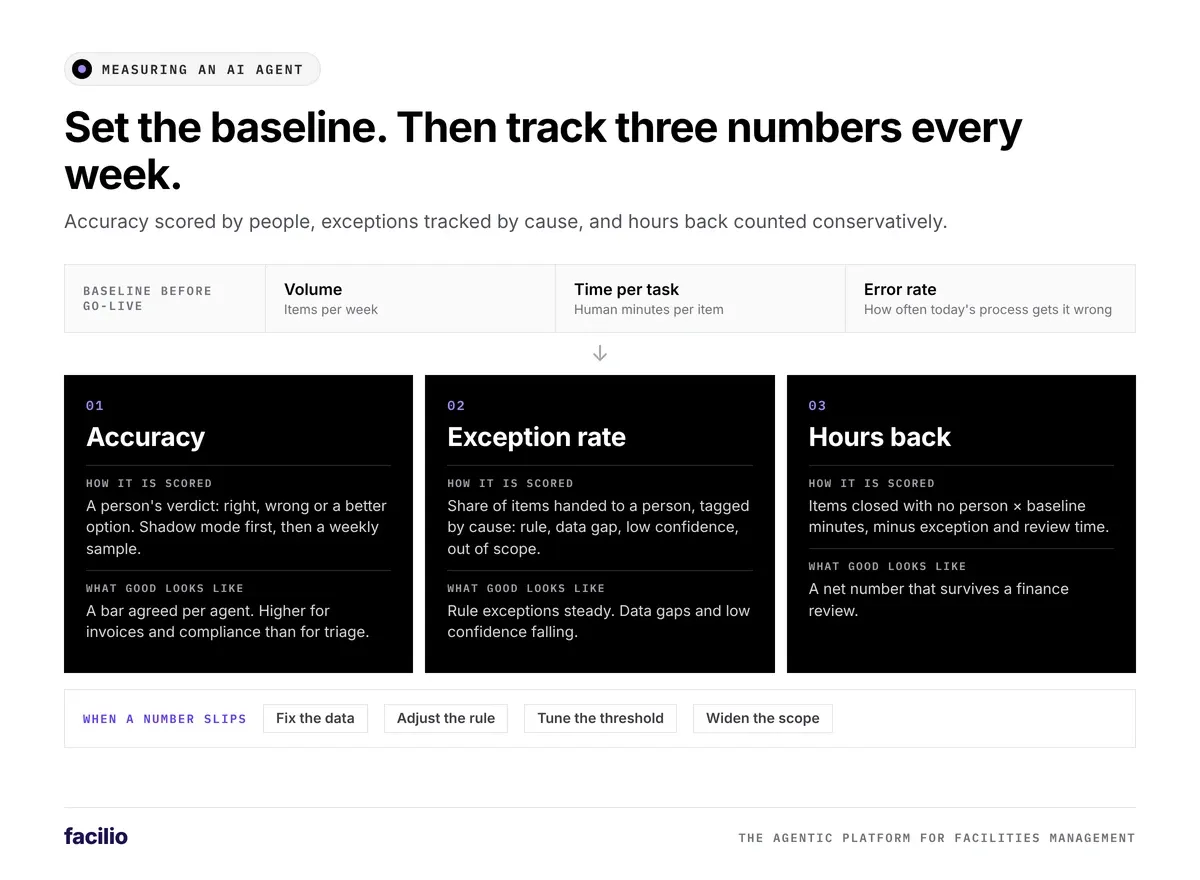Click the 03 number label

[x=817, y=405]
